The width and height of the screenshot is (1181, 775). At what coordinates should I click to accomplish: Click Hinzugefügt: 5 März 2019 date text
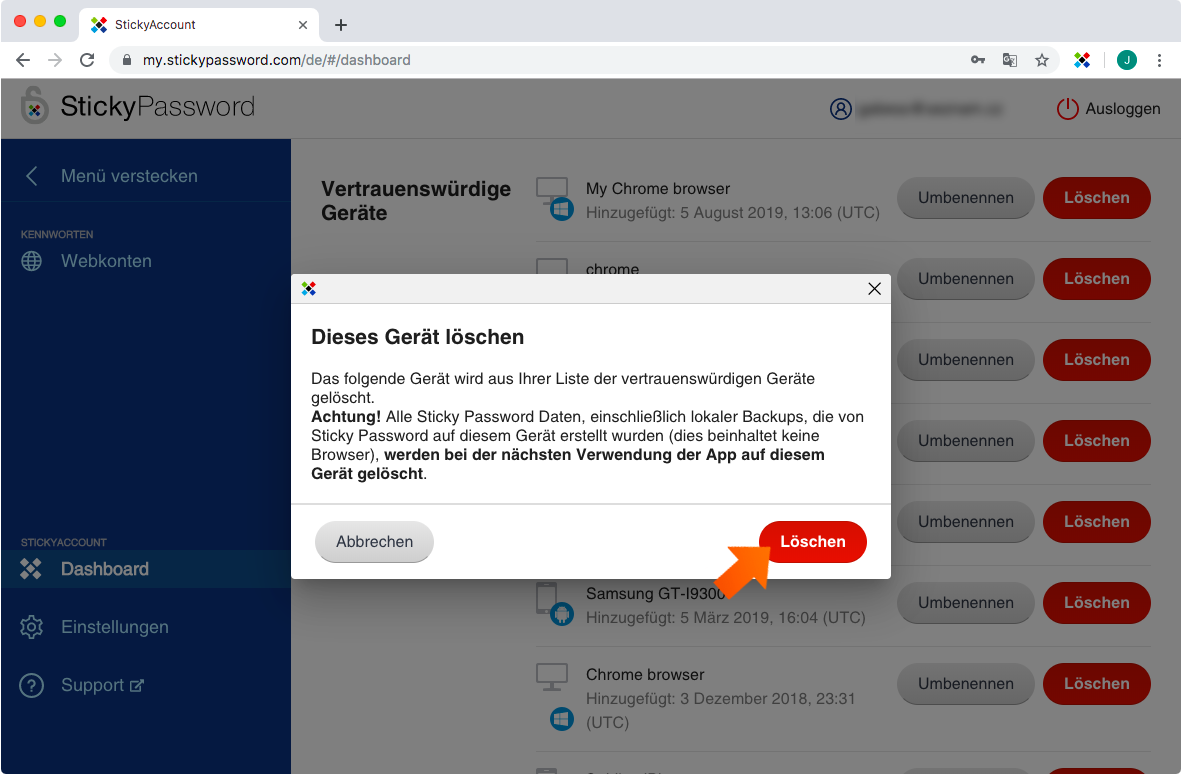(726, 618)
